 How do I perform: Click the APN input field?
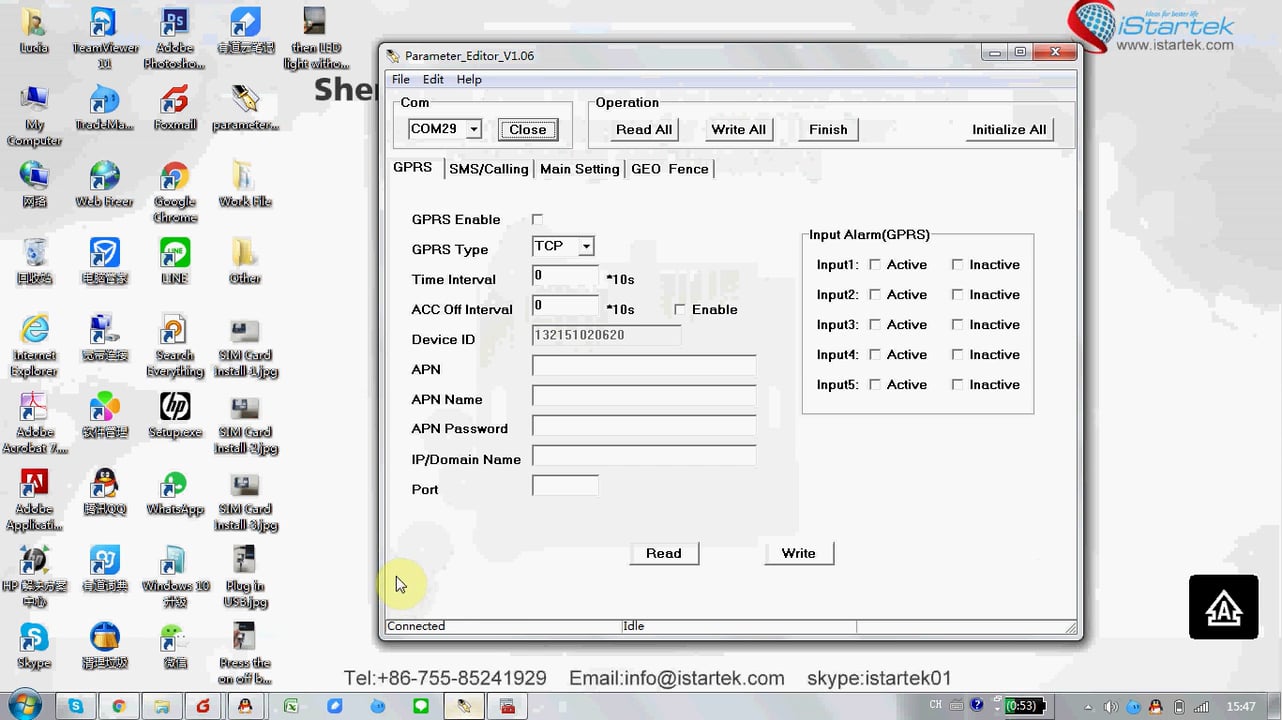[644, 366]
